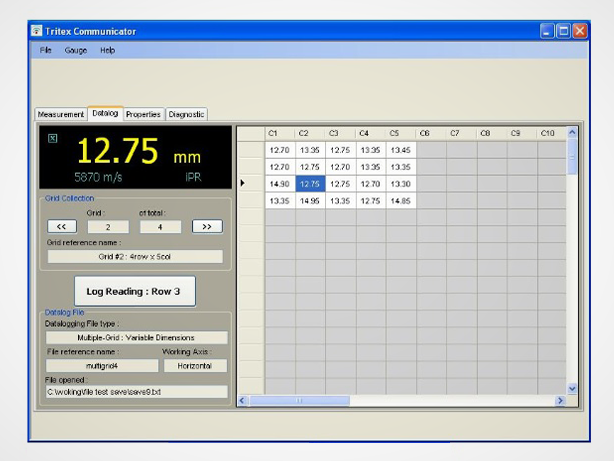This screenshot has width=614, height=461.
Task: Select column header C7
Action: 462,134
